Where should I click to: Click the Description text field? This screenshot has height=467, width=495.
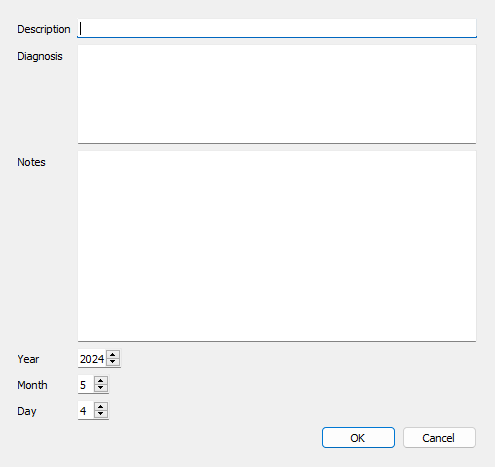click(x=277, y=28)
